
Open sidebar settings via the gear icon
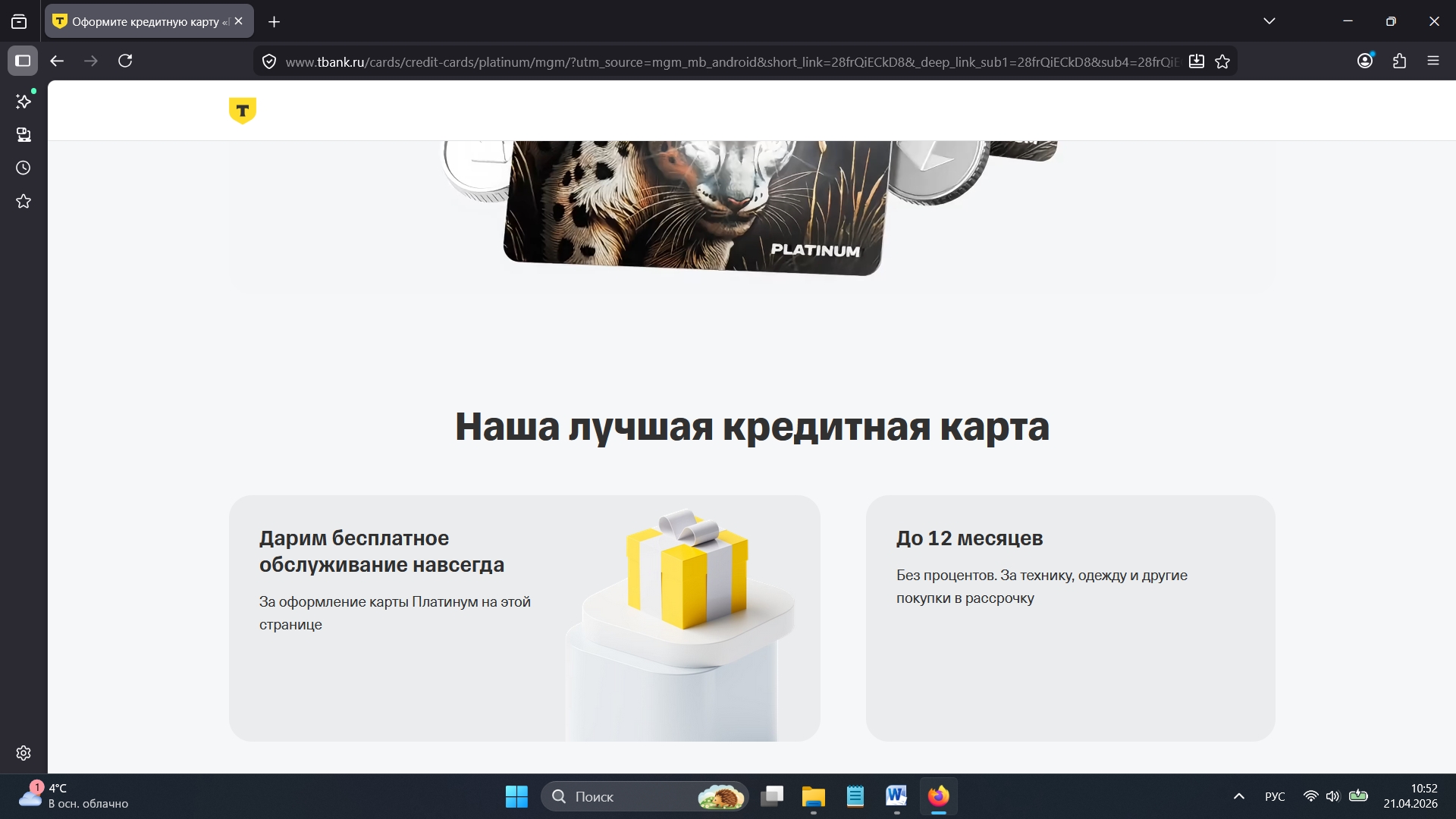click(x=23, y=753)
